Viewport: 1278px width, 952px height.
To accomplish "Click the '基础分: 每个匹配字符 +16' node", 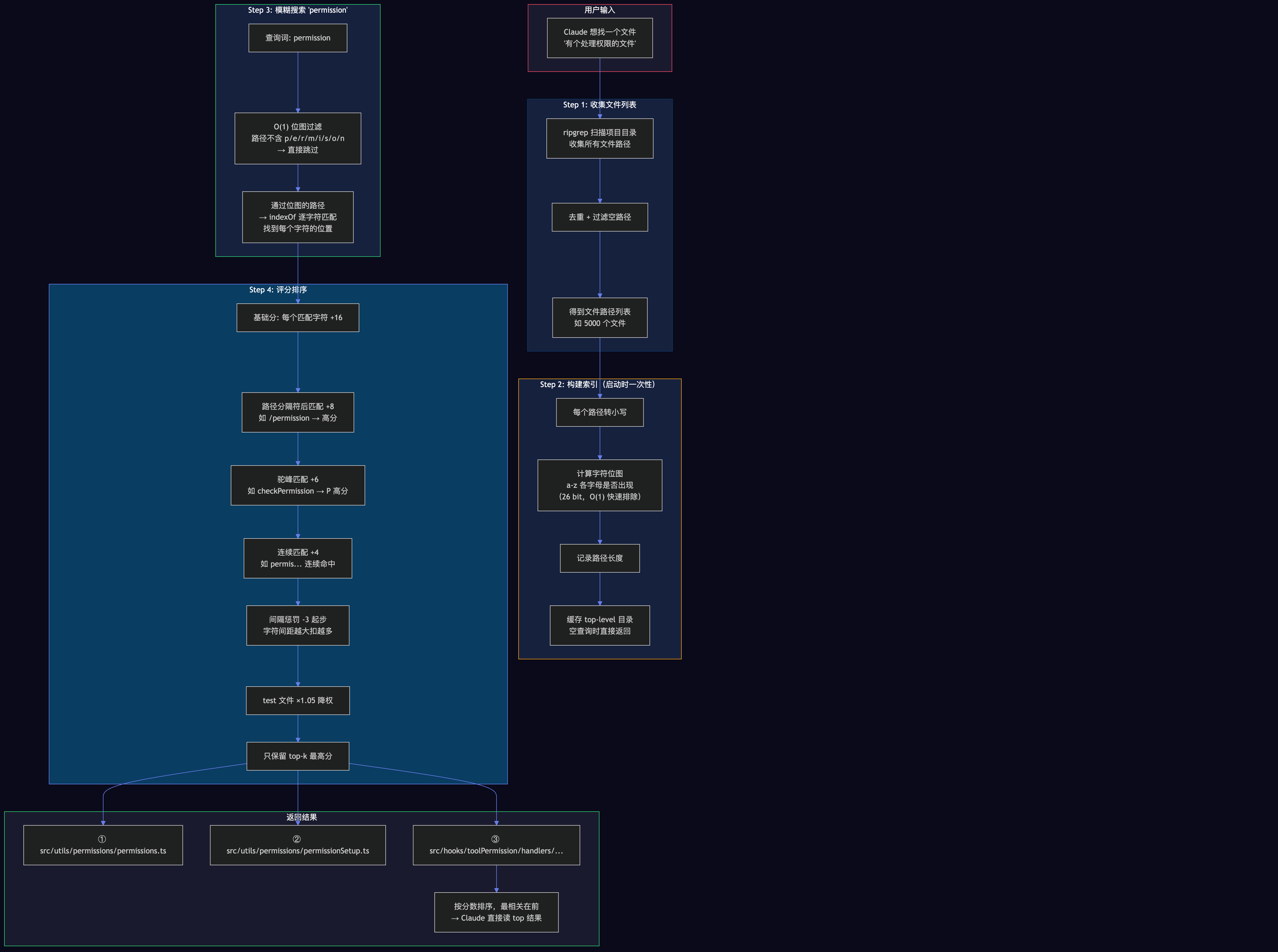I will coord(297,317).
